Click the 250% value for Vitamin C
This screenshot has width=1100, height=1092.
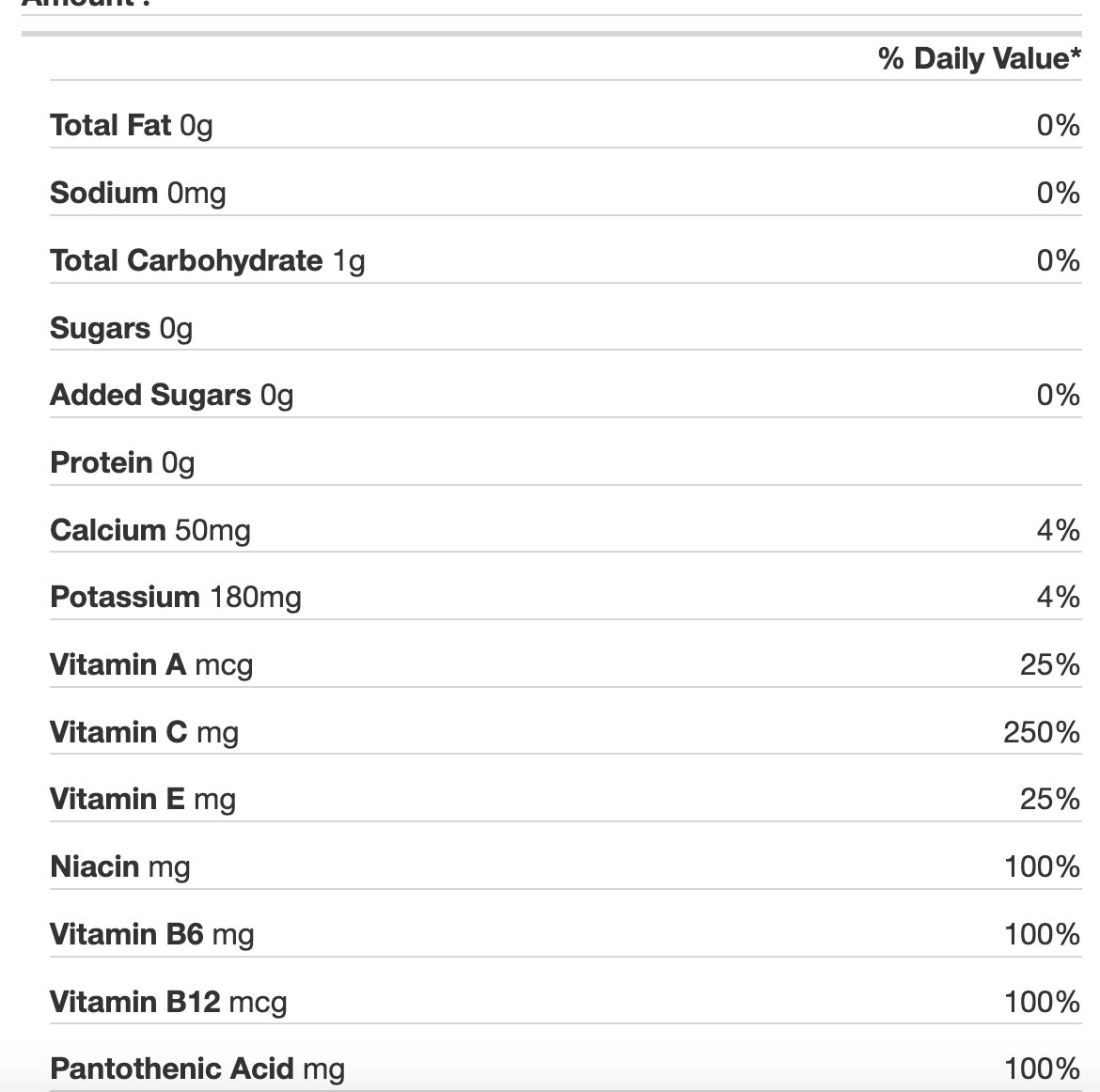(1042, 732)
